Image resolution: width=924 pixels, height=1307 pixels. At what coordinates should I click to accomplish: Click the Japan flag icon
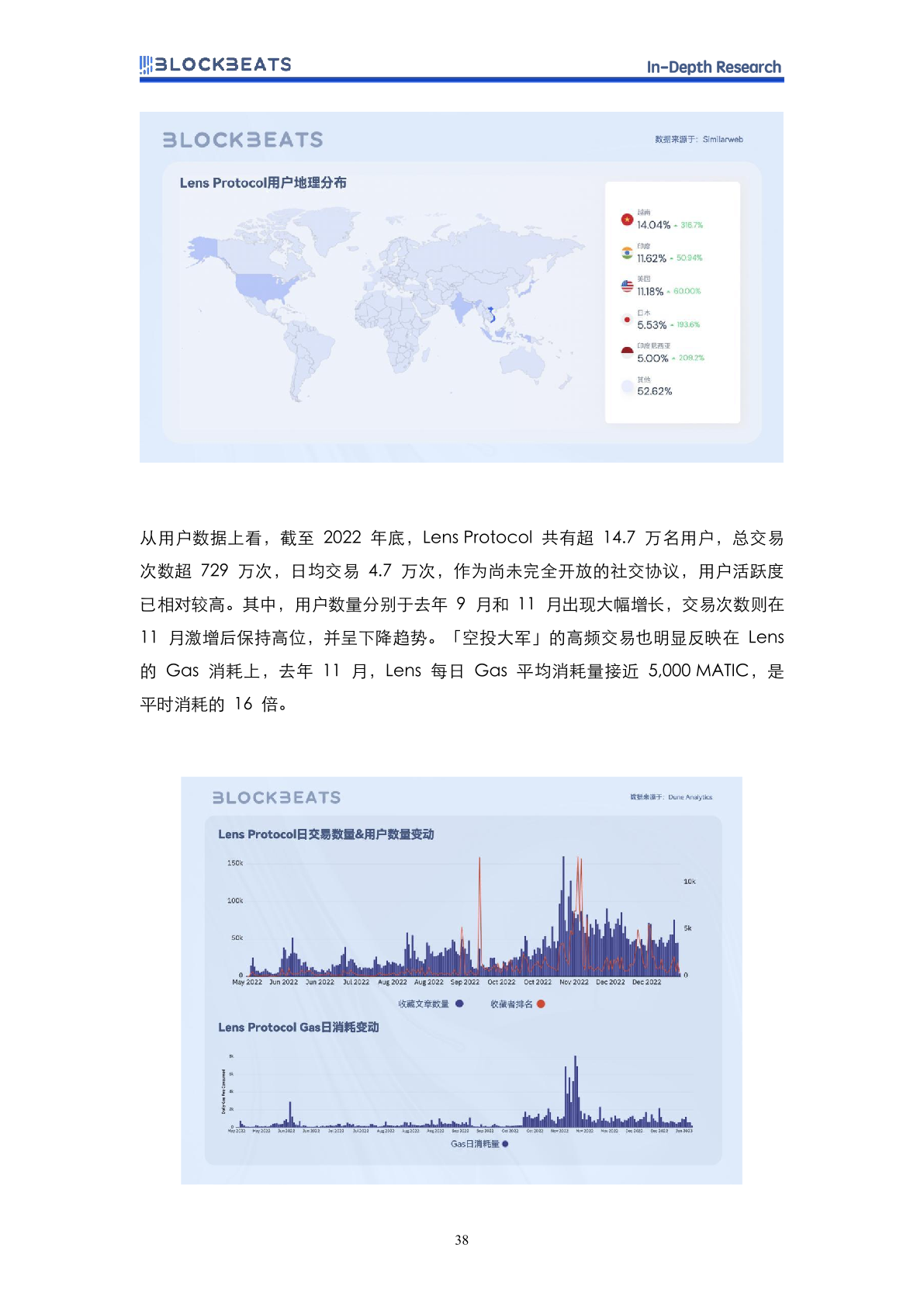click(627, 320)
